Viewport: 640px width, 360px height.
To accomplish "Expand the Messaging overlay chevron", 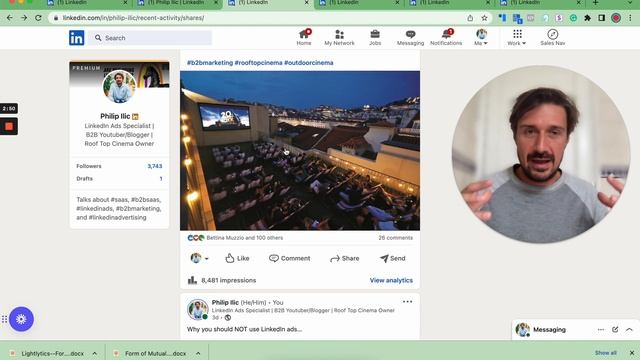I will pyautogui.click(x=629, y=329).
